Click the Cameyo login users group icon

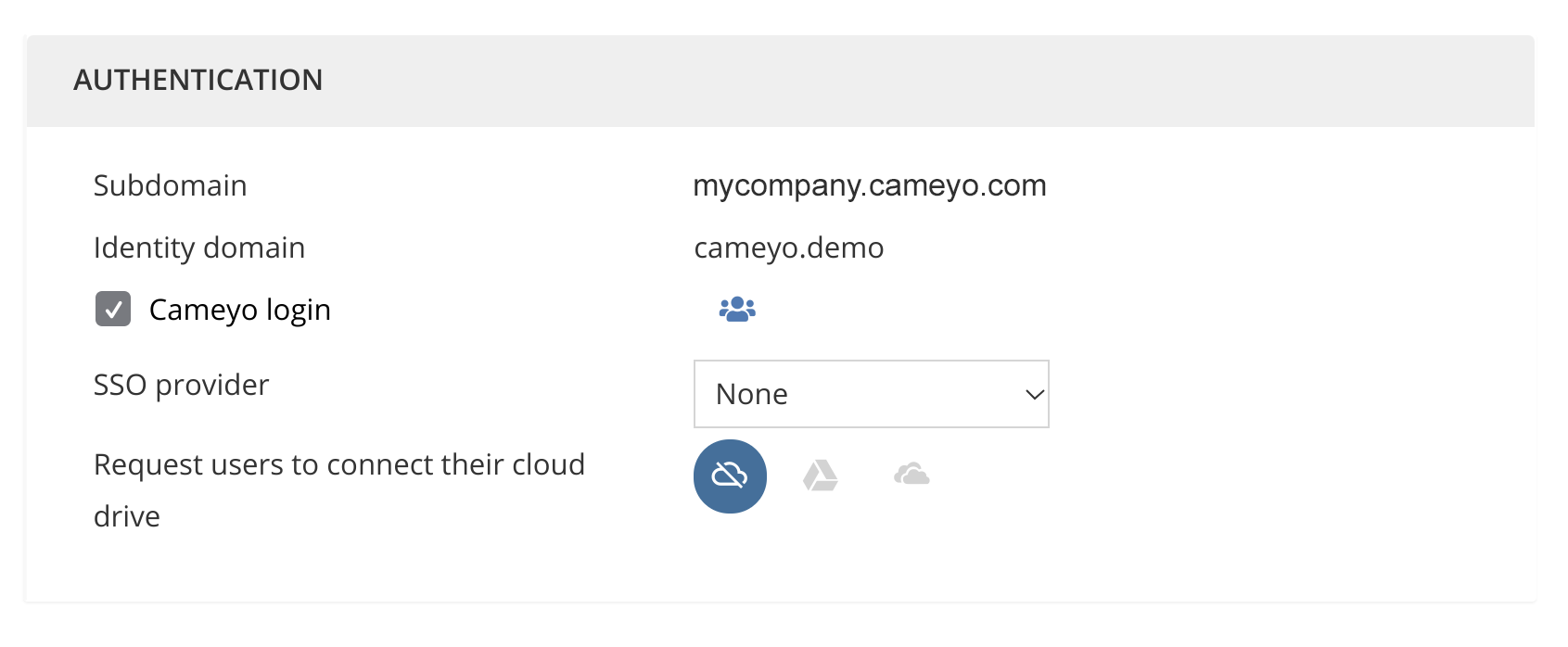tap(737, 309)
